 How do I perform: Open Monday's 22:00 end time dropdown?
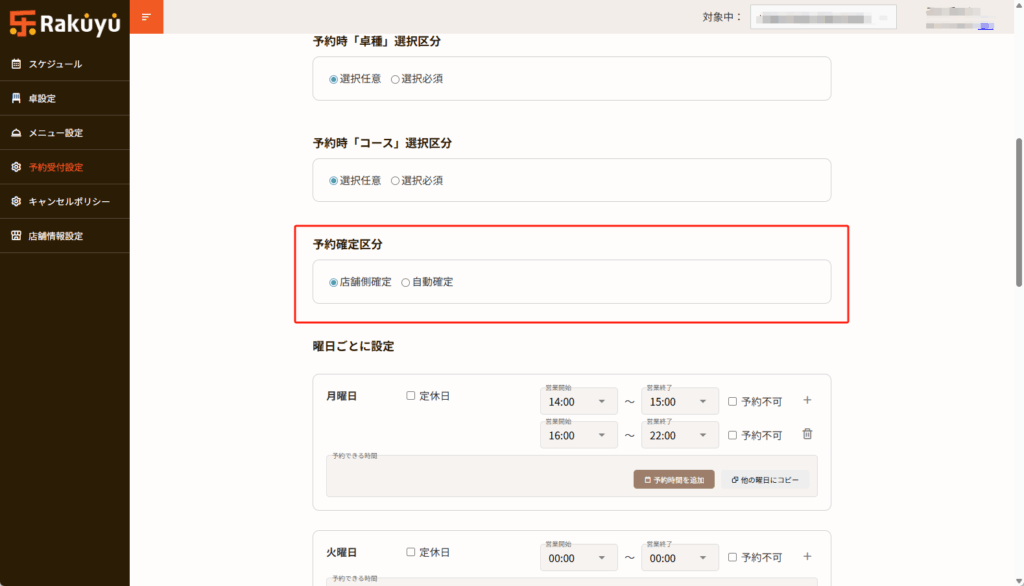click(679, 436)
